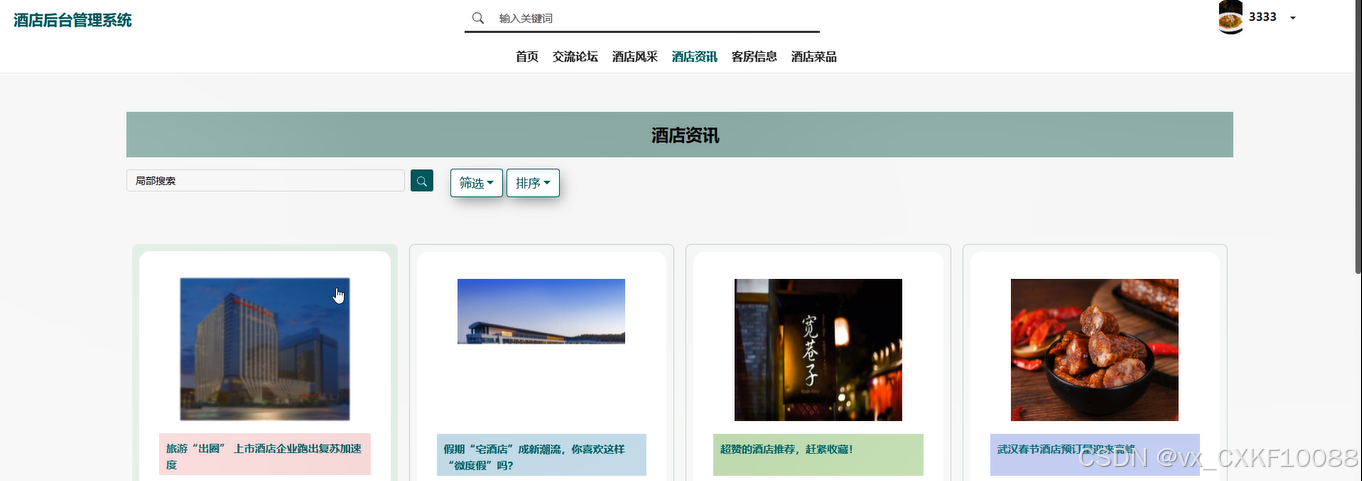1362x481 pixels.
Task: Open the hotel tower building thumbnail
Action: [265, 349]
